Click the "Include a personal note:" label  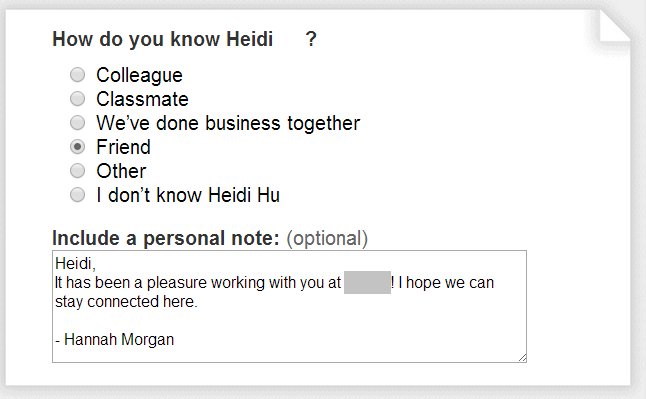pos(166,238)
